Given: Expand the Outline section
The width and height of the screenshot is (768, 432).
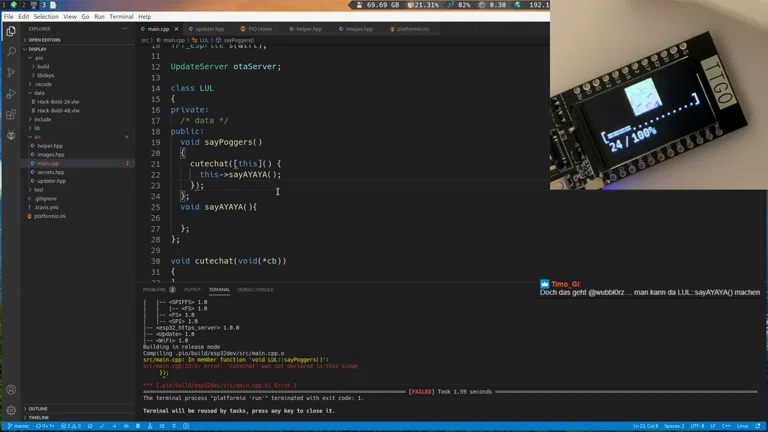Looking at the screenshot, I should click(x=78, y=408).
